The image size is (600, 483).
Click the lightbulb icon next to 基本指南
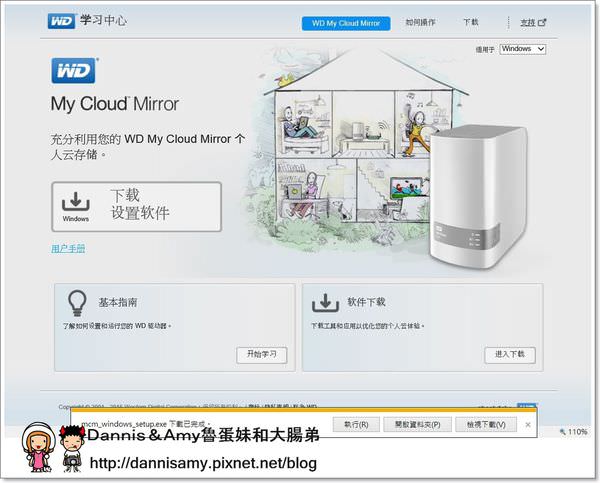pos(77,303)
